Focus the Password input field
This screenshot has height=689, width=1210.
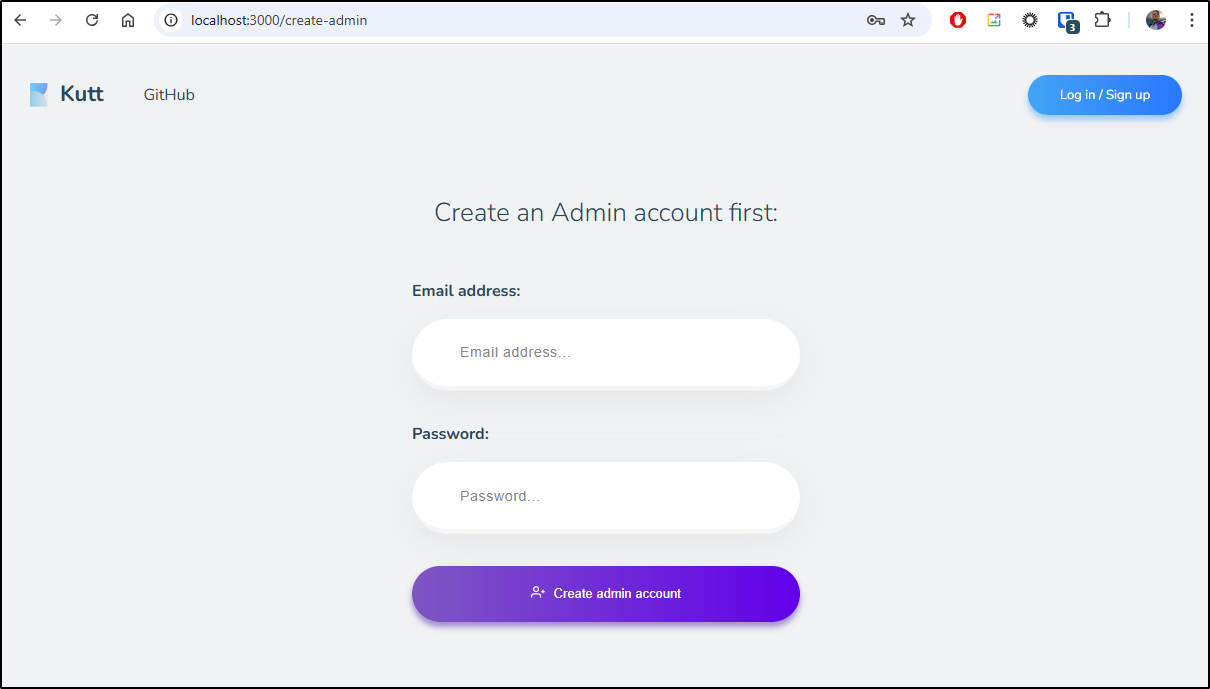606,496
